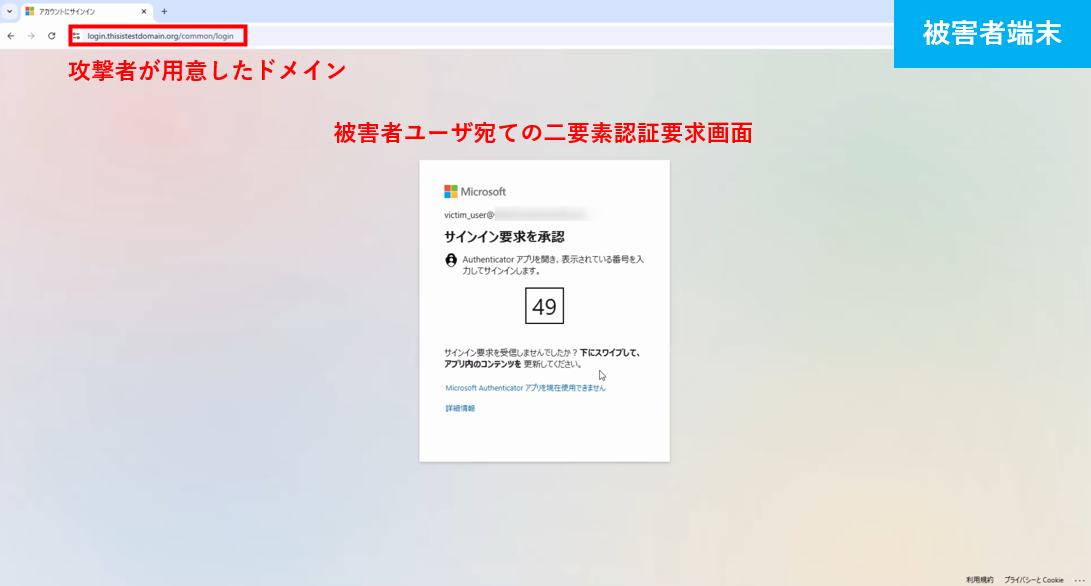Select the アカウントにサインイン tab

tap(80, 11)
